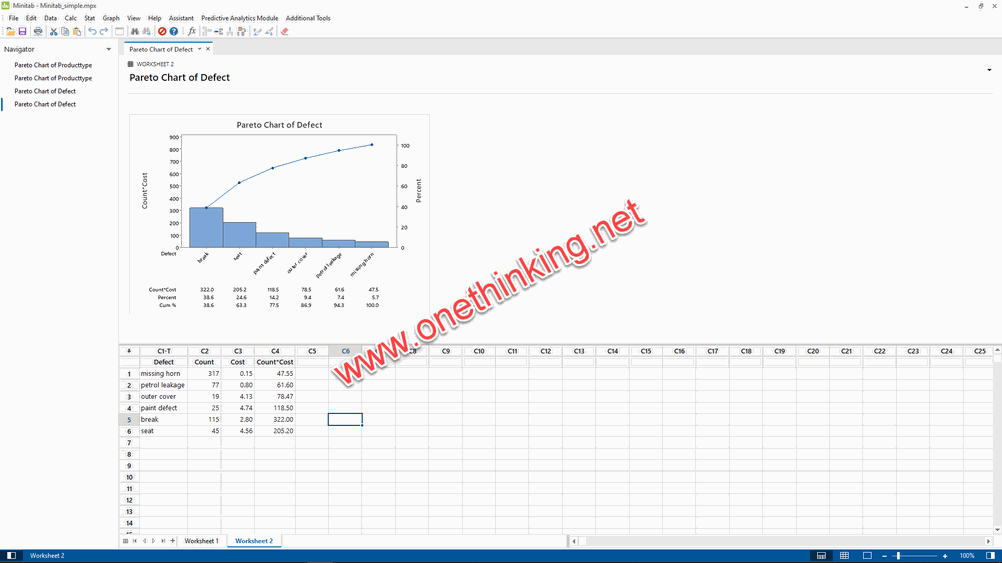Screen dimensions: 1002x563
Task: Switch to output-only view in status bar
Action: coord(867,555)
